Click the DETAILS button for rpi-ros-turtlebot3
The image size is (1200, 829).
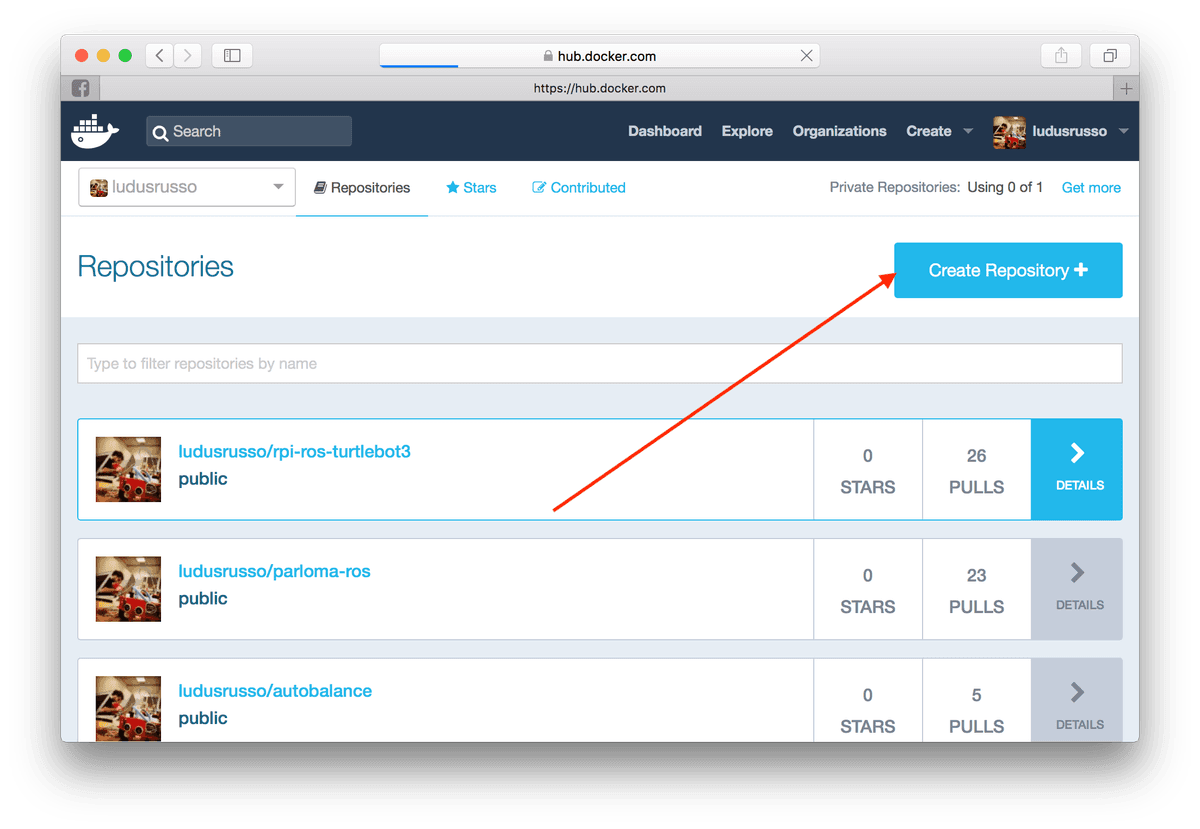(1077, 469)
